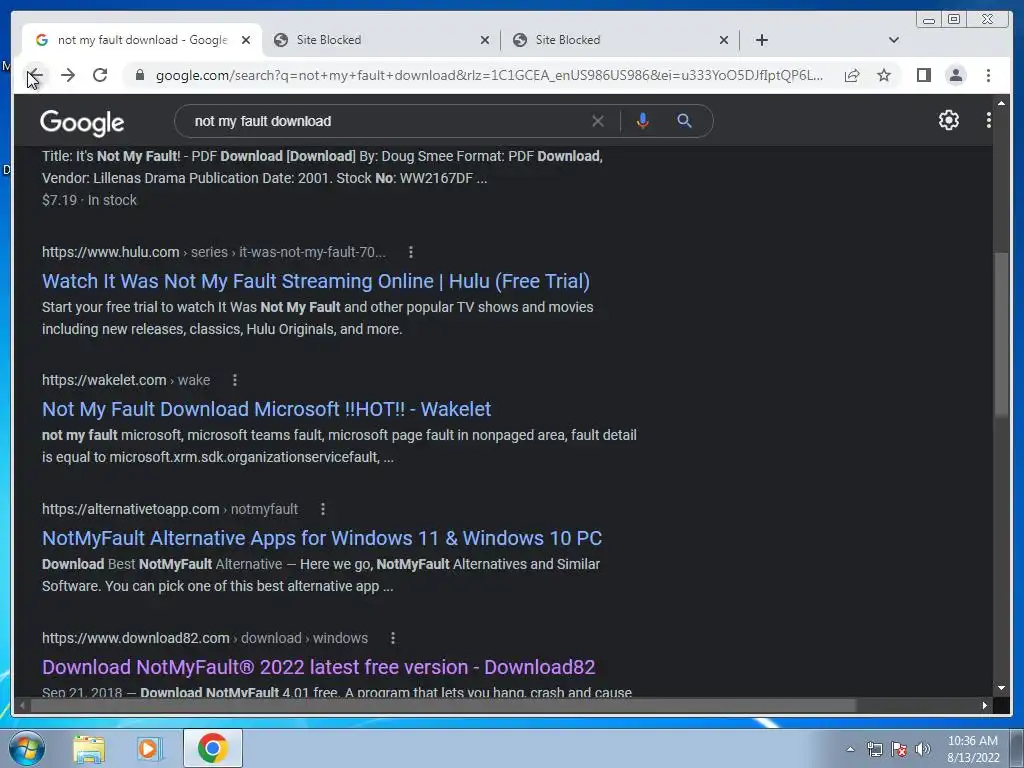Click the https://www.hulu.com breadcrumb URL
The height and width of the screenshot is (768, 1024).
coord(110,252)
